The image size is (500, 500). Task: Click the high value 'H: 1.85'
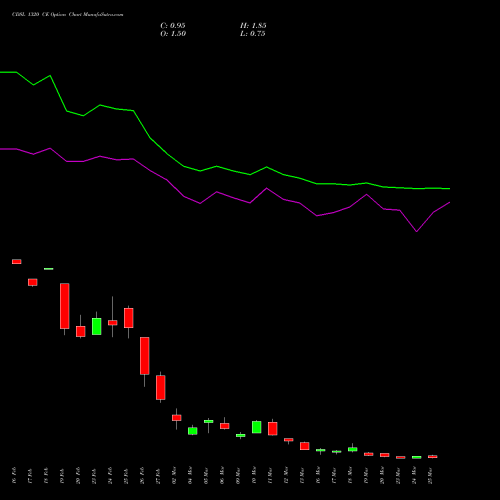click(x=253, y=26)
